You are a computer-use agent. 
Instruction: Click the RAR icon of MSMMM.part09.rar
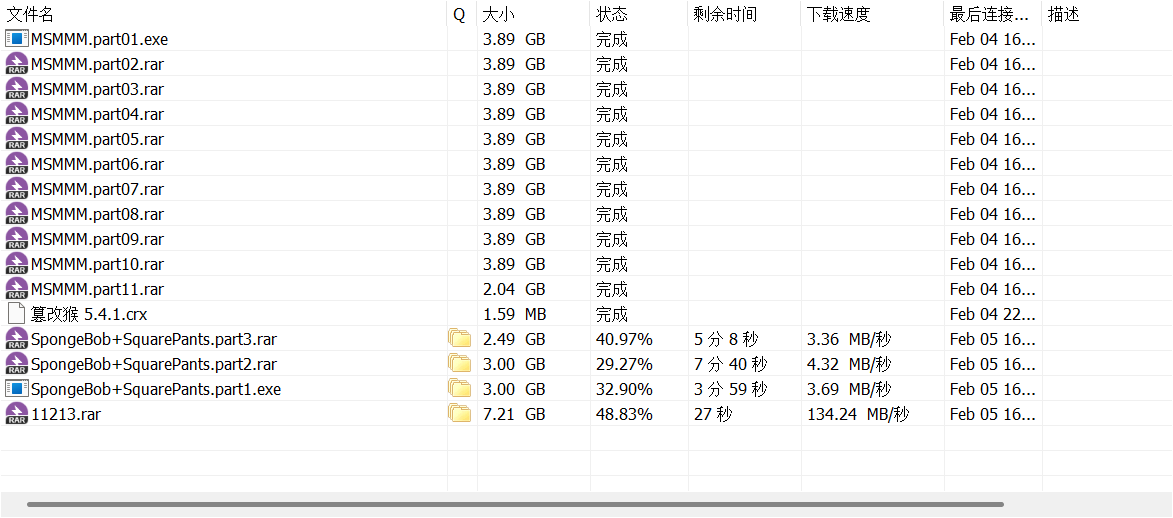(16, 239)
